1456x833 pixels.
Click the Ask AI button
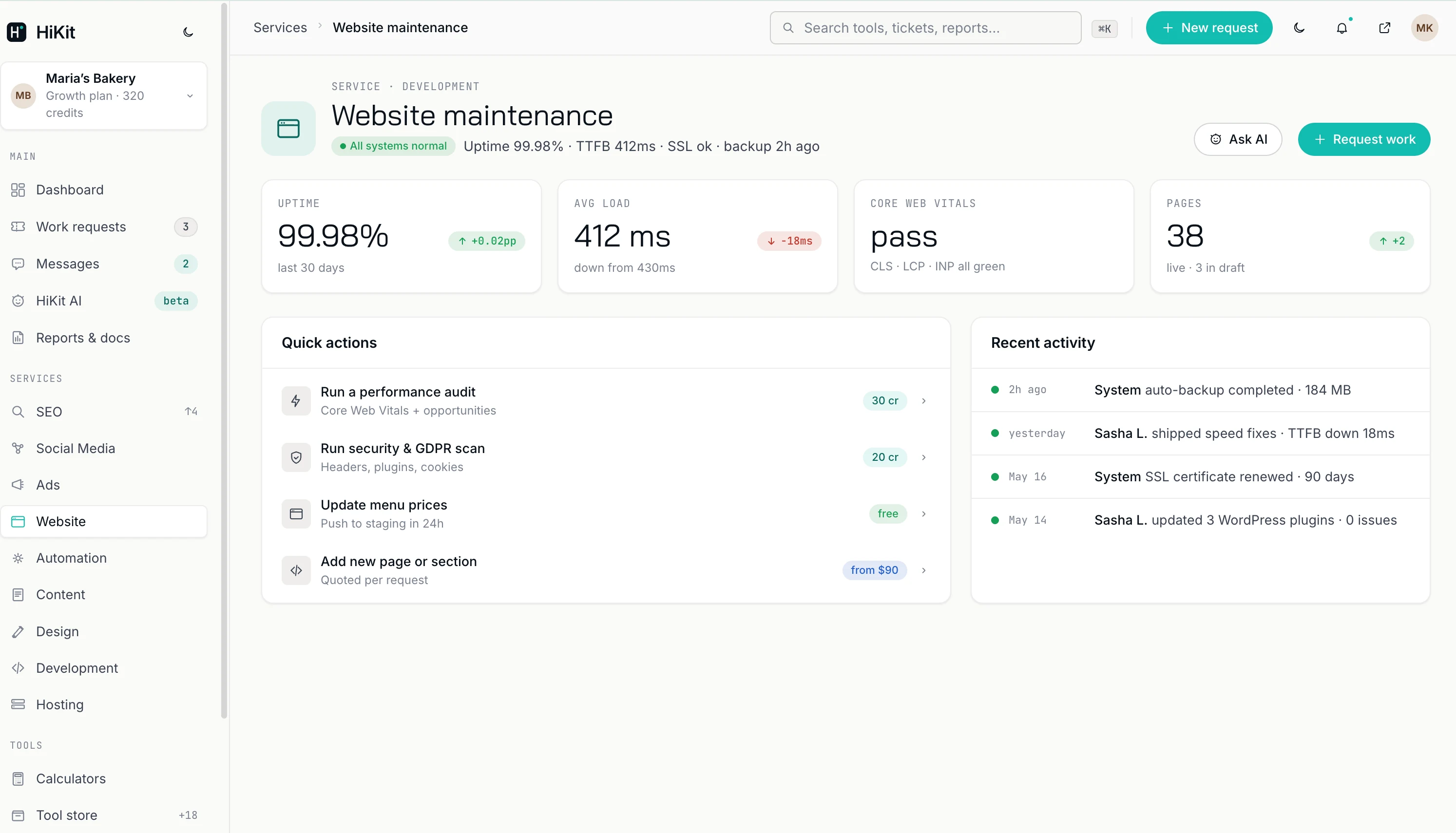1238,139
